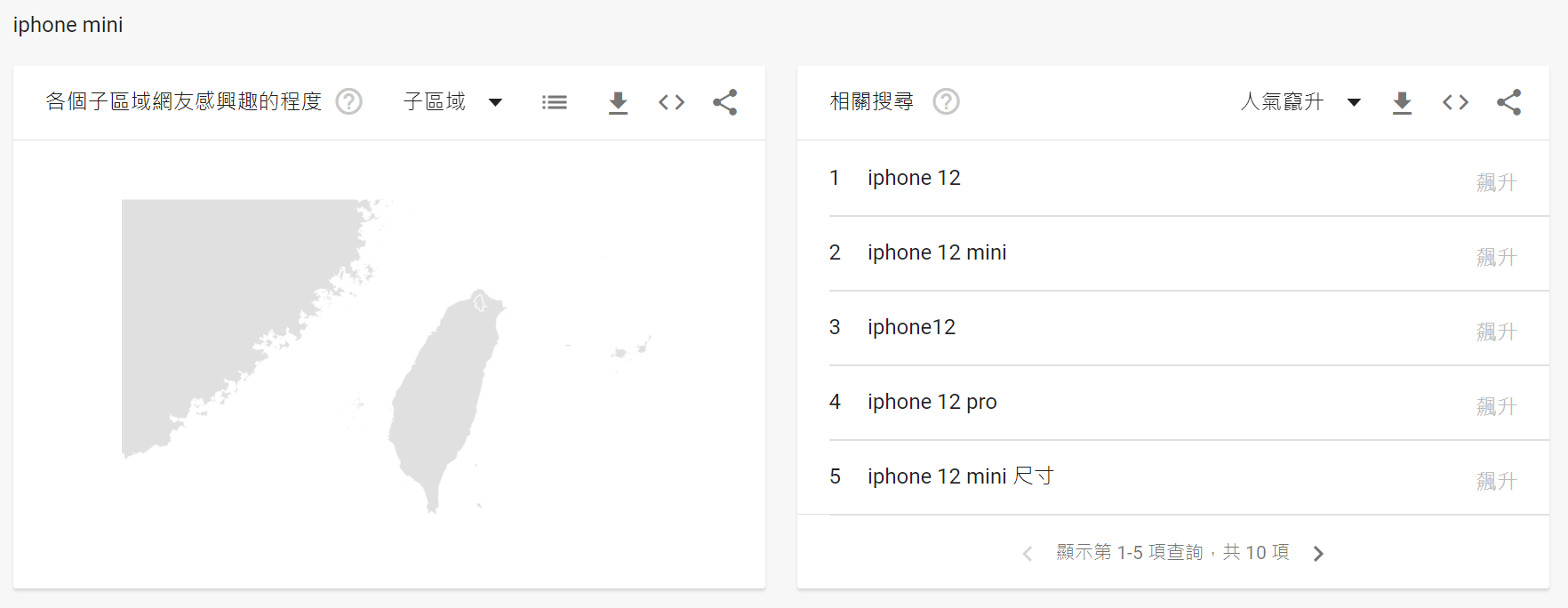Switch region panel to list view

point(555,102)
